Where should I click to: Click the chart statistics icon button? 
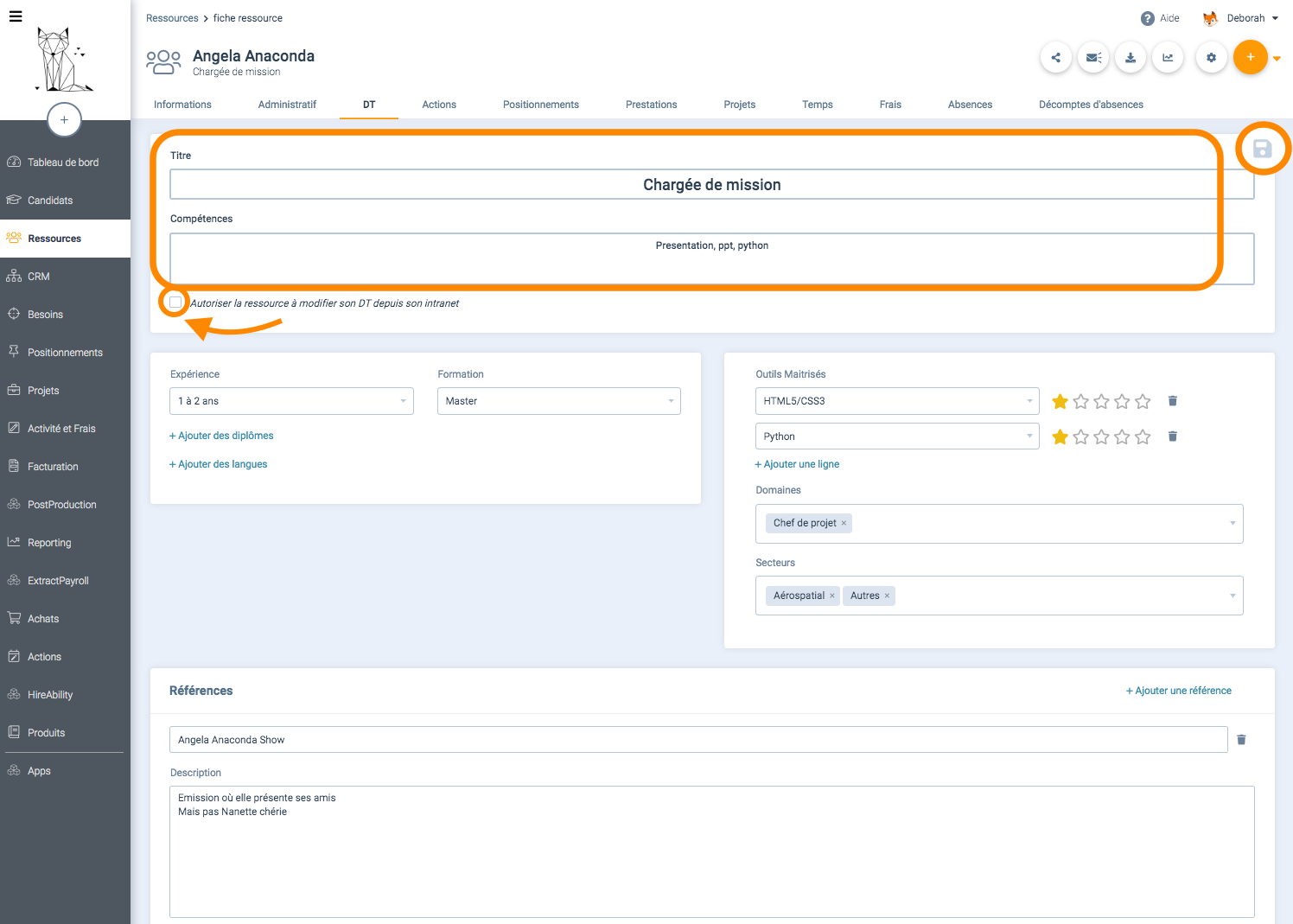1168,58
